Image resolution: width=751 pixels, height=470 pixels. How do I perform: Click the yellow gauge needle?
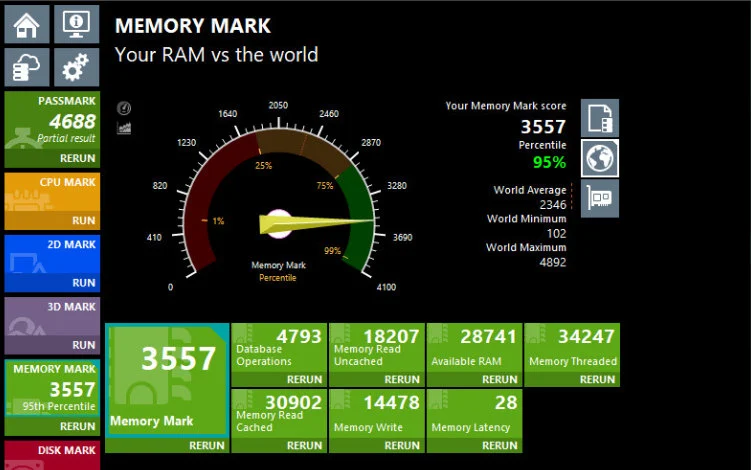(x=310, y=222)
